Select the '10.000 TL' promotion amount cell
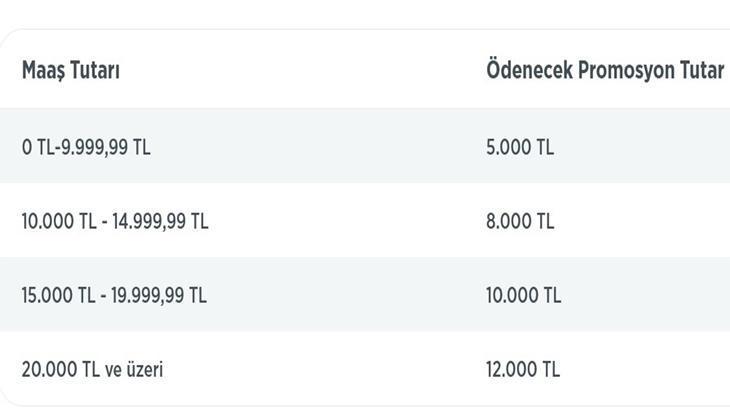The image size is (730, 420). click(524, 295)
